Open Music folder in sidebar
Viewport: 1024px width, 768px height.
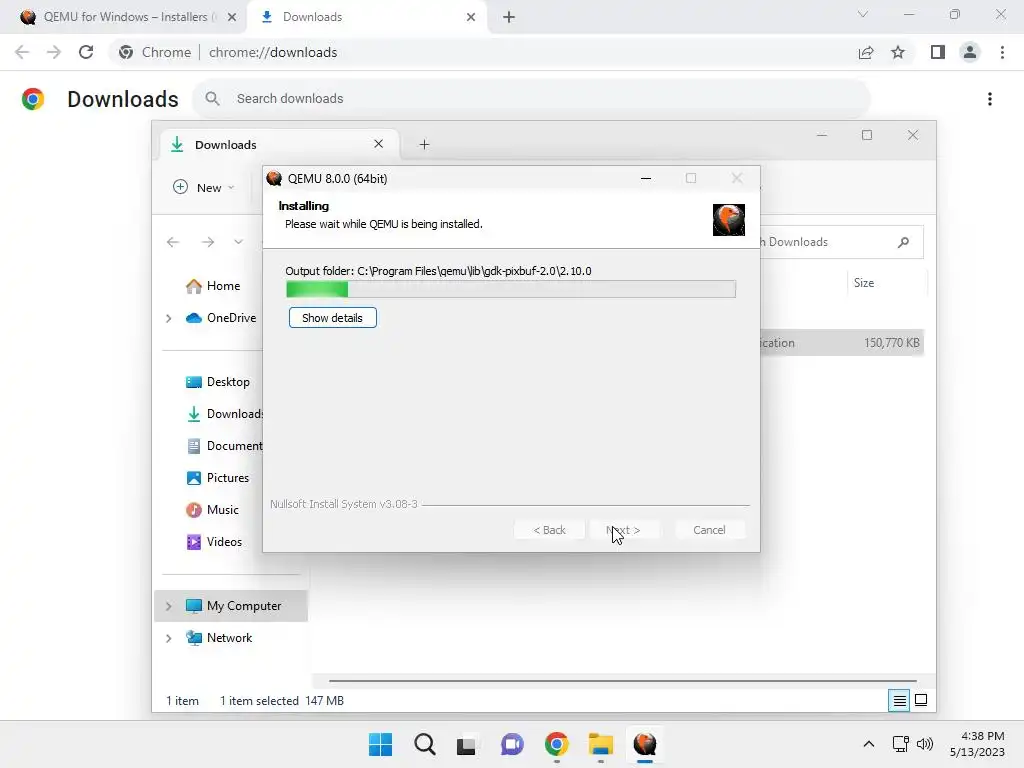212,510
